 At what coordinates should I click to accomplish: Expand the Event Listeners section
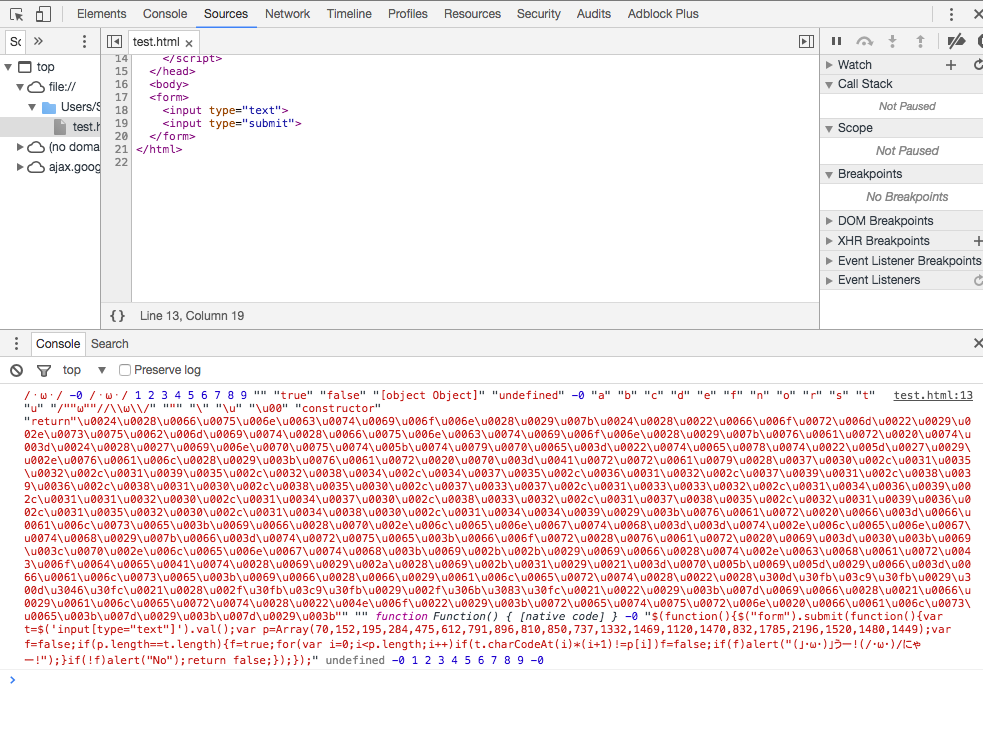(x=829, y=280)
